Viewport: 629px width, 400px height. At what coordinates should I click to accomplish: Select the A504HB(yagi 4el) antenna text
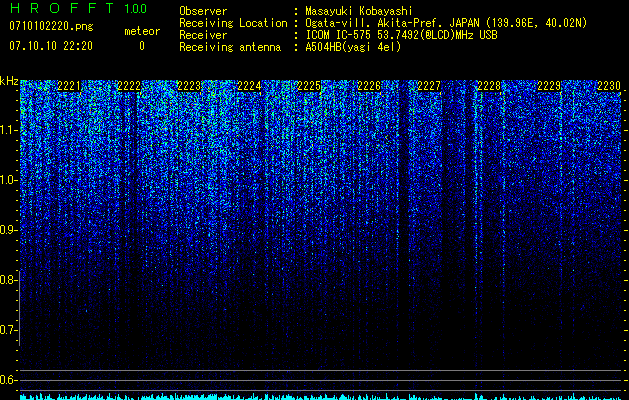point(353,47)
